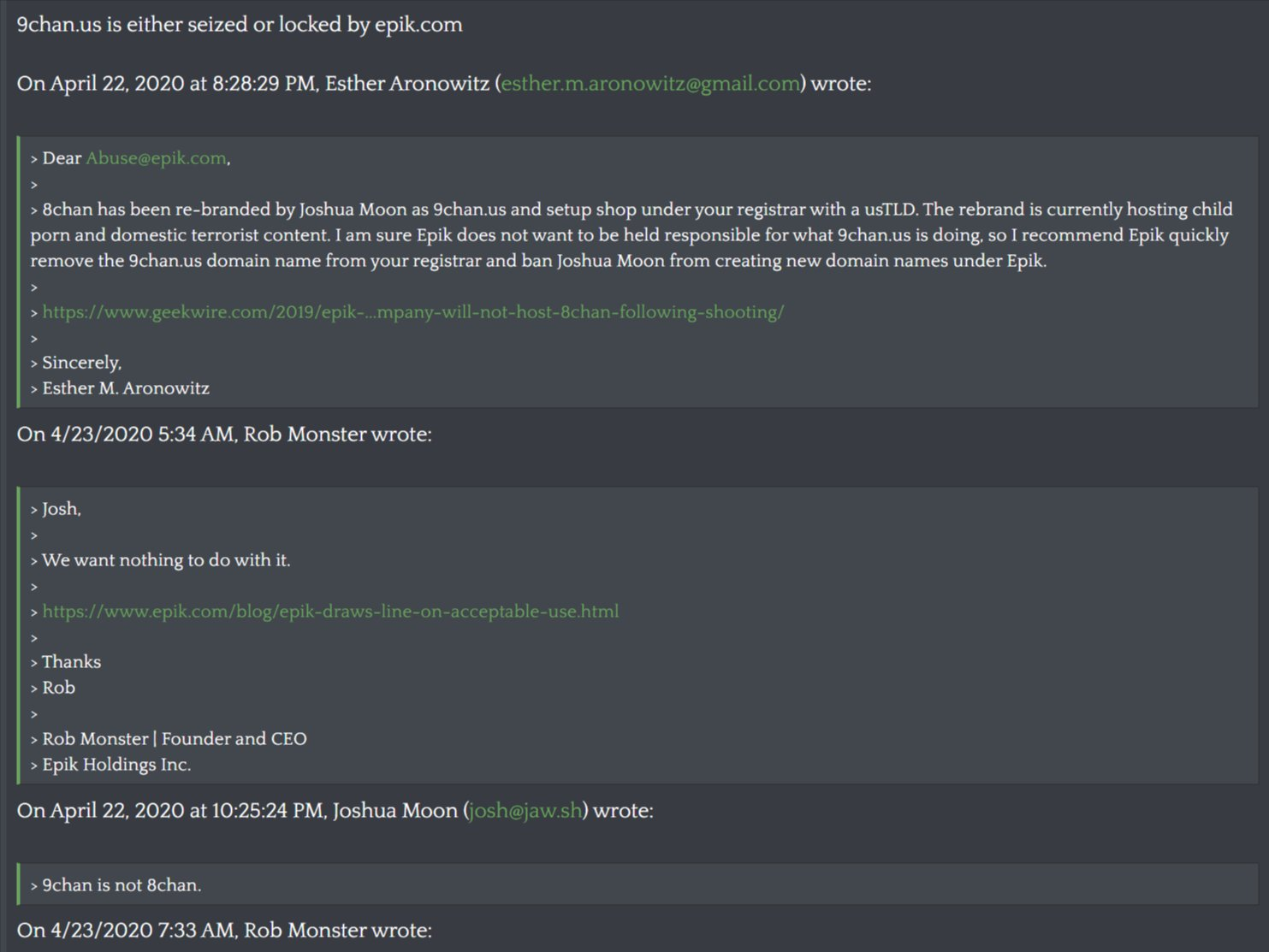Click 'We want nothing to do with it.' text
This screenshot has height=952, width=1269.
click(161, 560)
